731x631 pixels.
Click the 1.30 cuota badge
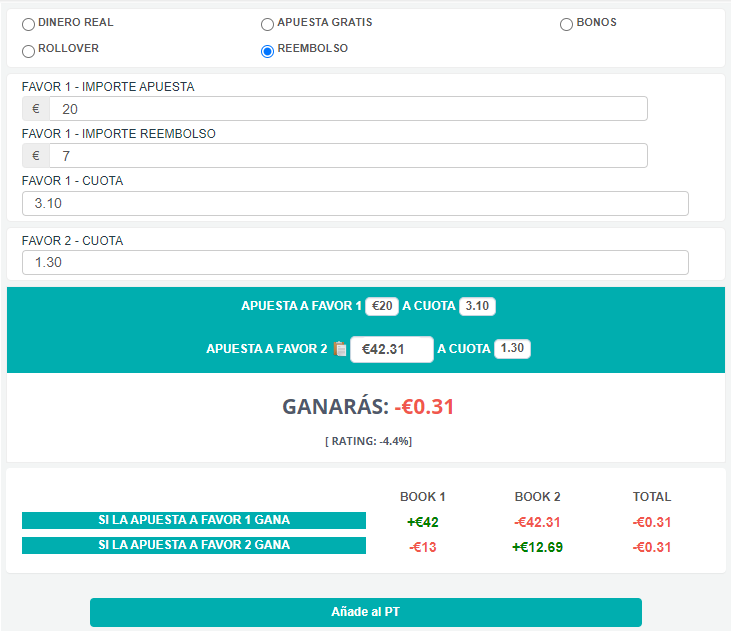click(x=512, y=348)
